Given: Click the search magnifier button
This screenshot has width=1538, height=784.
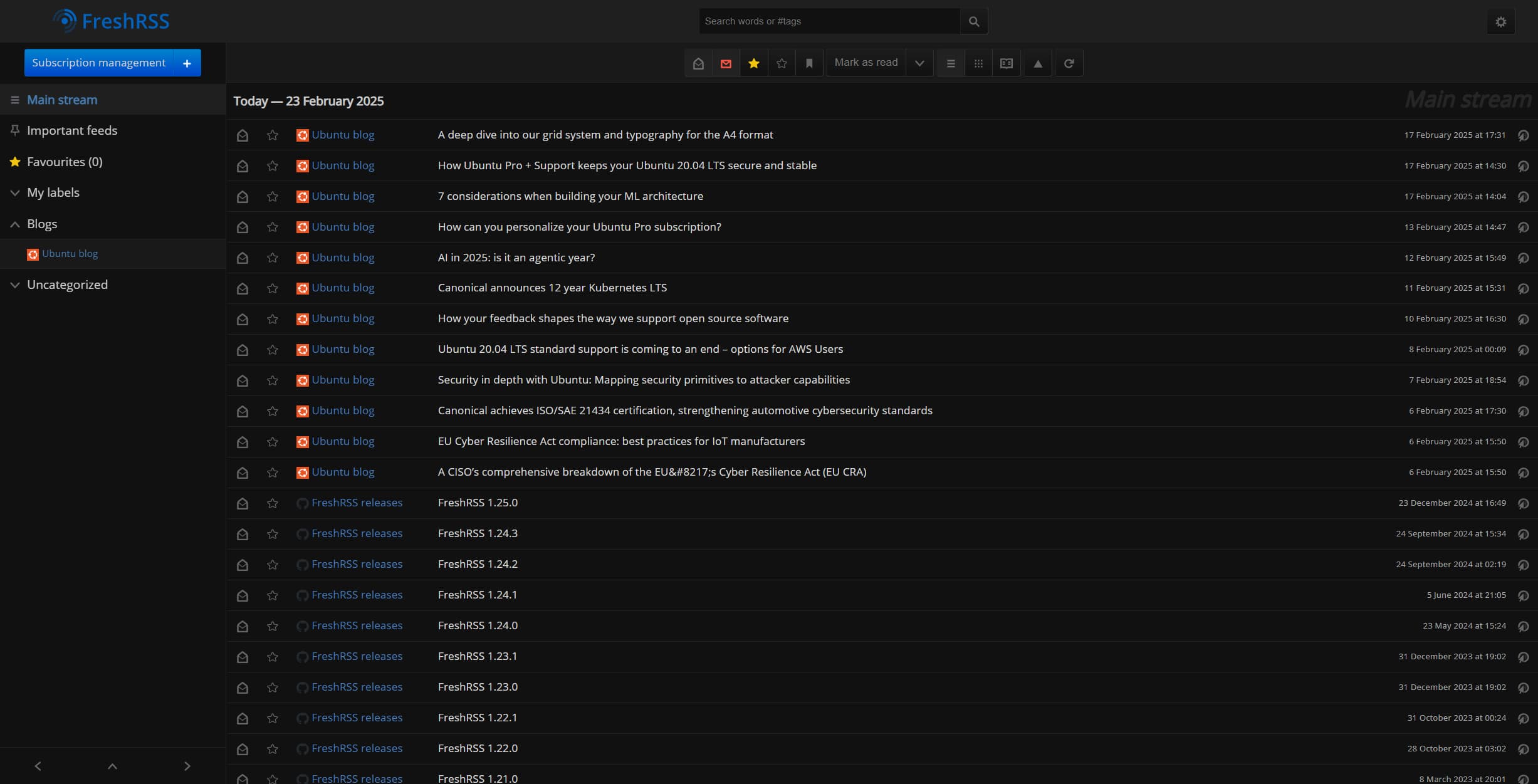Looking at the screenshot, I should (973, 21).
